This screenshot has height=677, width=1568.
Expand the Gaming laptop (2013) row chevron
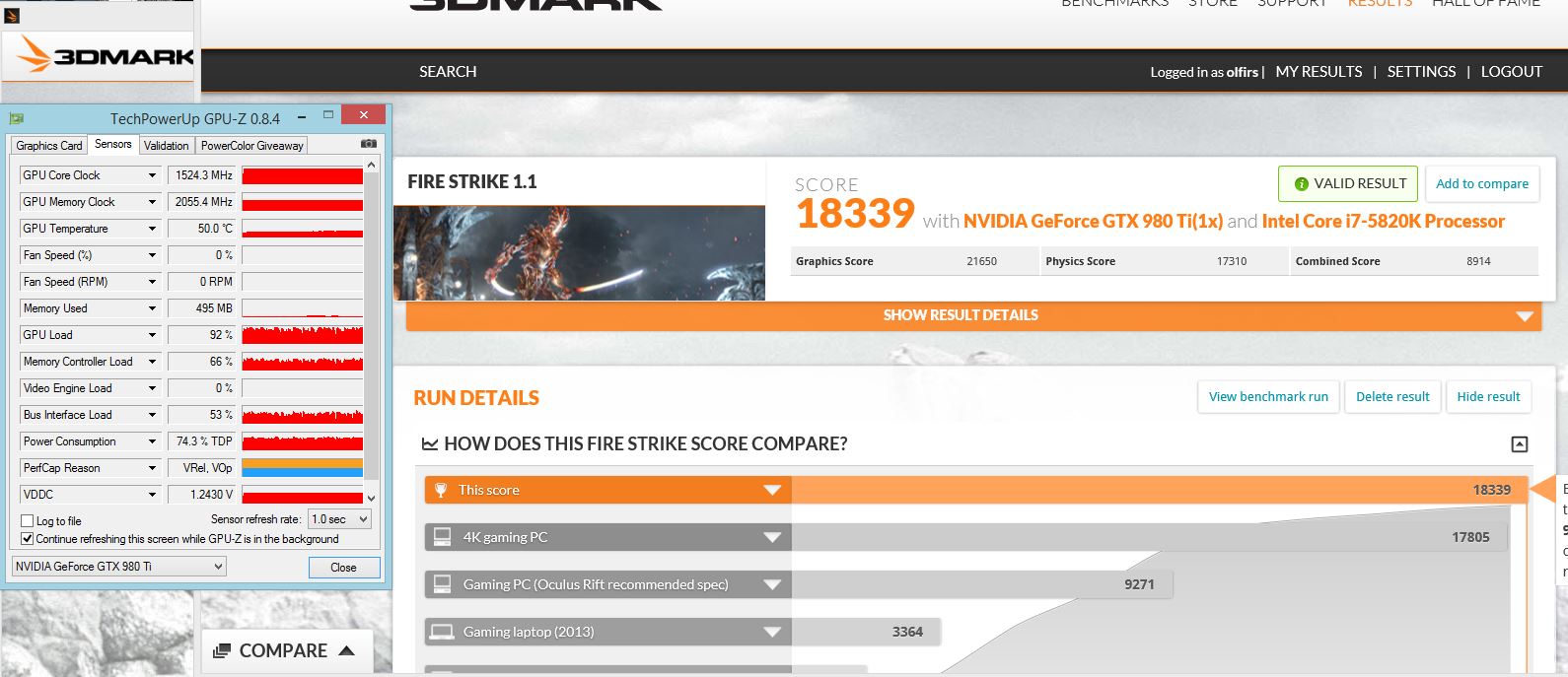click(x=772, y=632)
